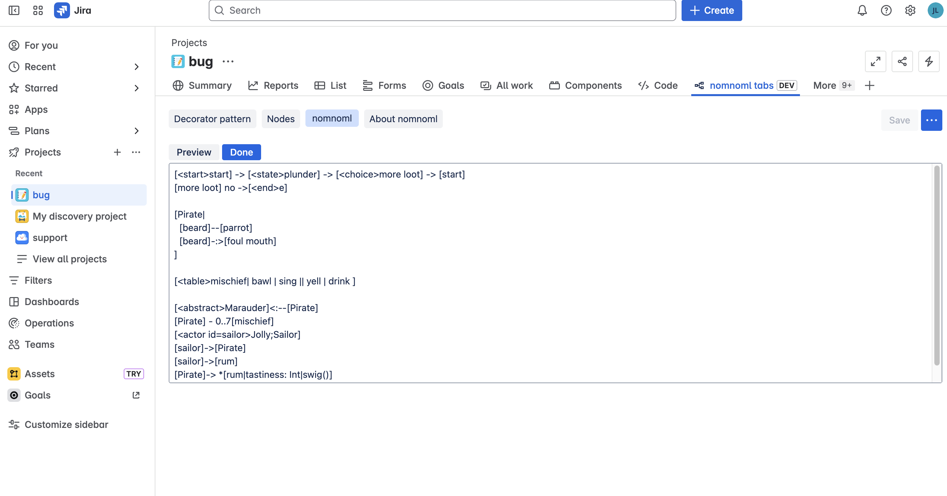Click the Preview button
The width and height of the screenshot is (947, 496).
point(194,152)
